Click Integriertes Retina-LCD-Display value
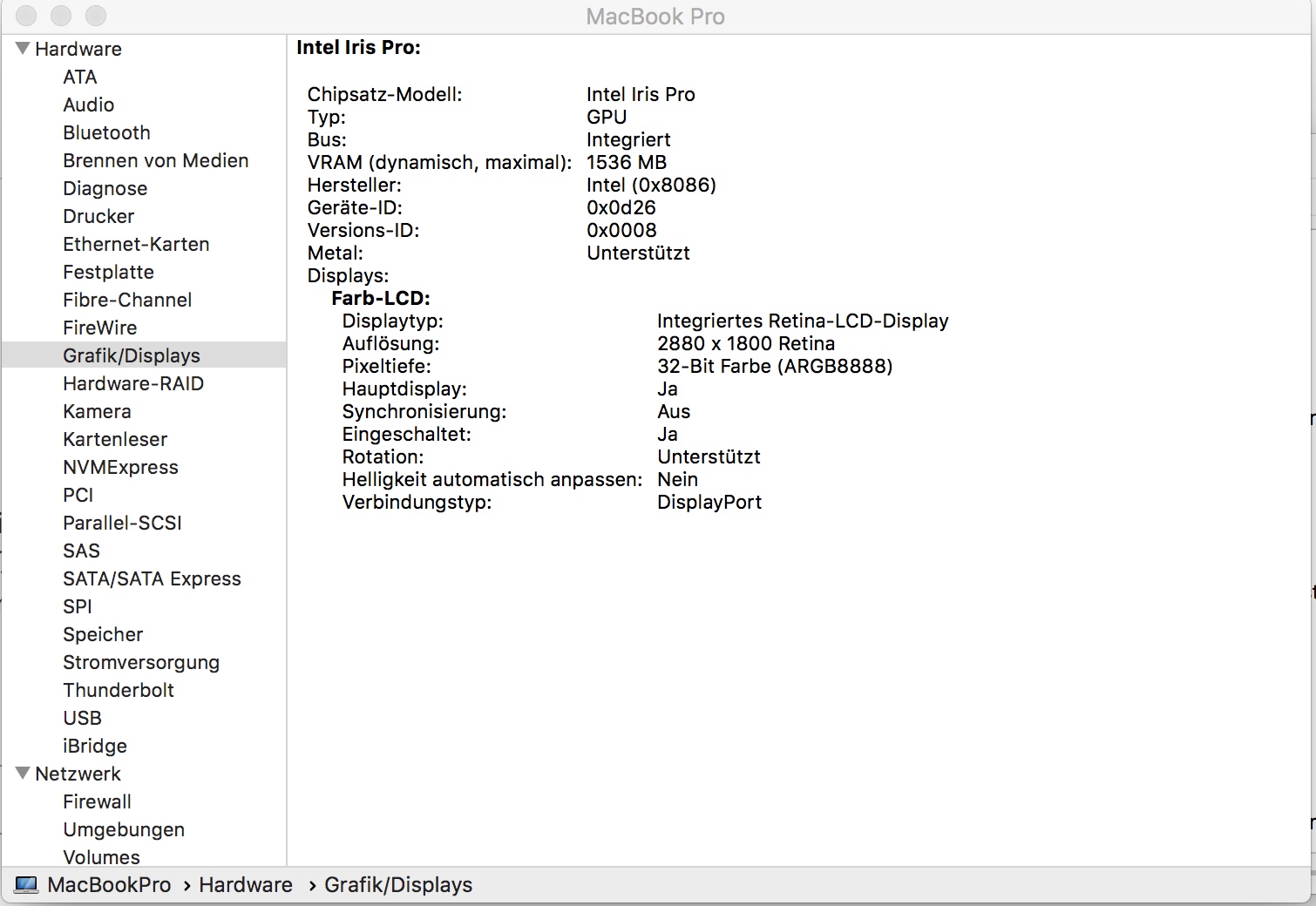Viewport: 1316px width, 906px height. tap(803, 321)
